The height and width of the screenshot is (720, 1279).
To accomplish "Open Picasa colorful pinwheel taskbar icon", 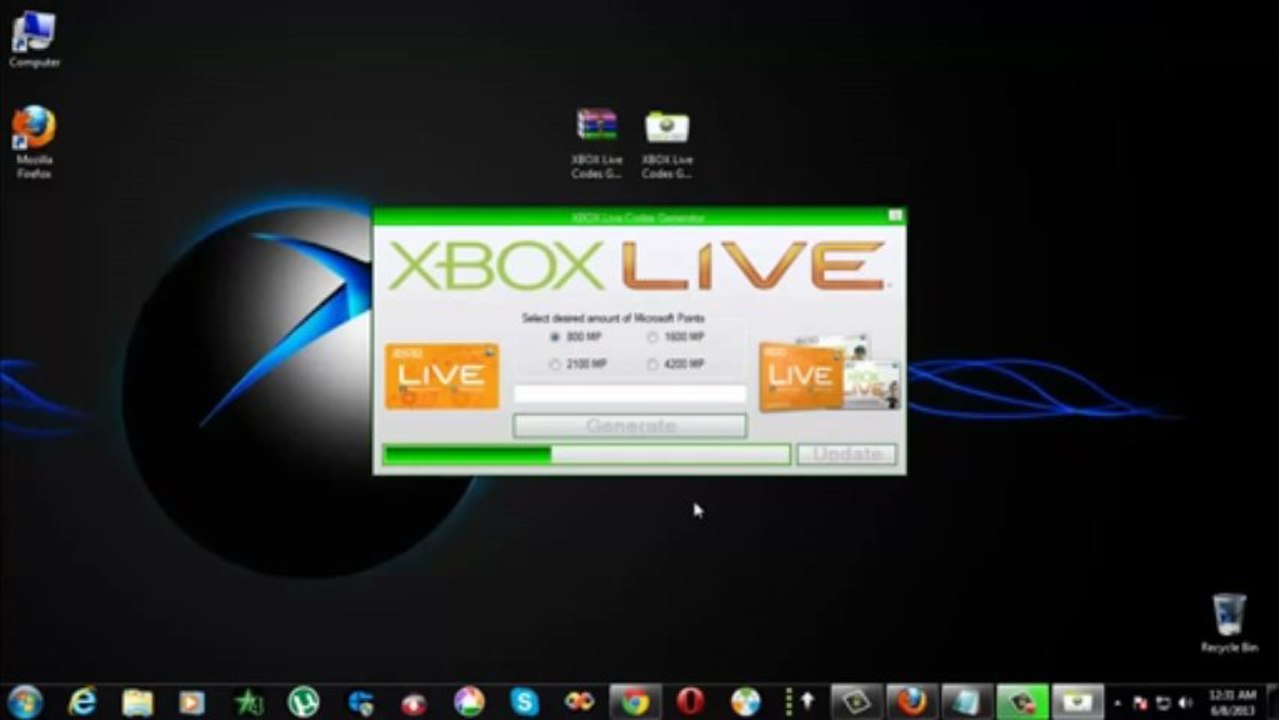I will (469, 702).
